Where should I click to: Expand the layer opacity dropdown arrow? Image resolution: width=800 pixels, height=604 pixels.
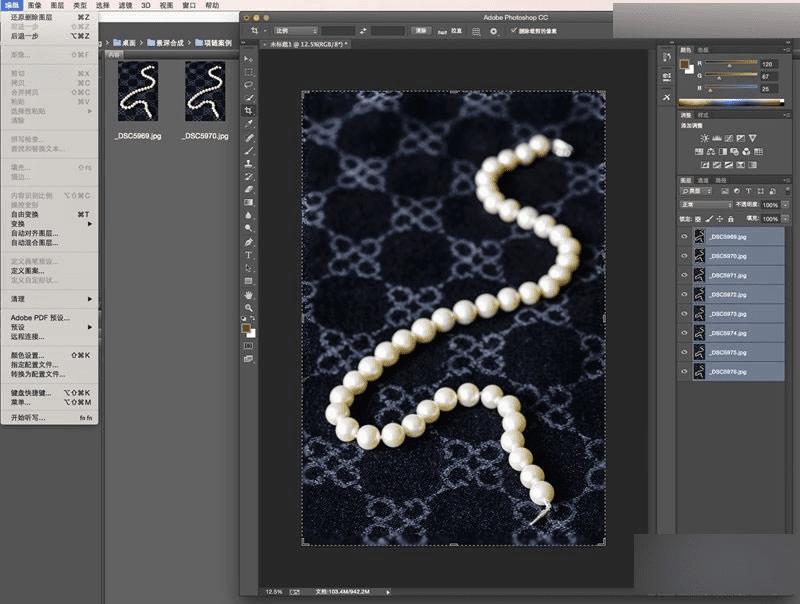coord(785,204)
